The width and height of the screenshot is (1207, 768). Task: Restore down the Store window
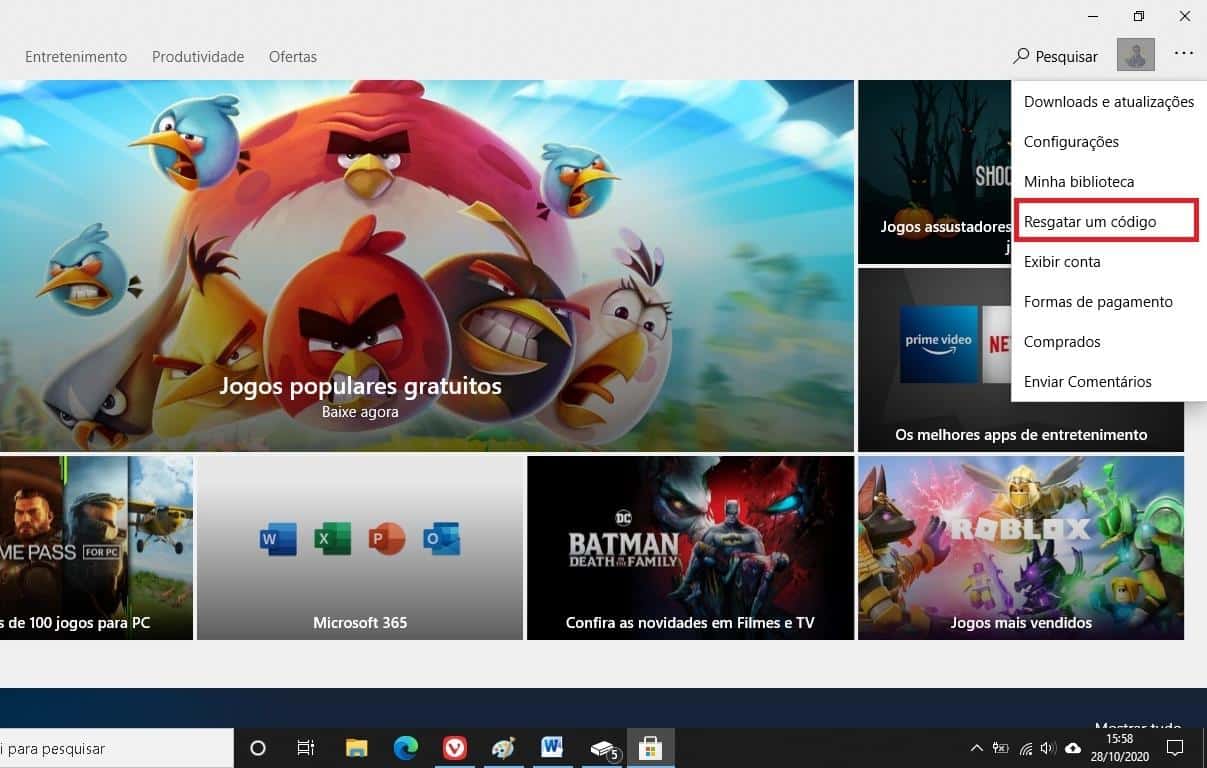click(x=1138, y=16)
